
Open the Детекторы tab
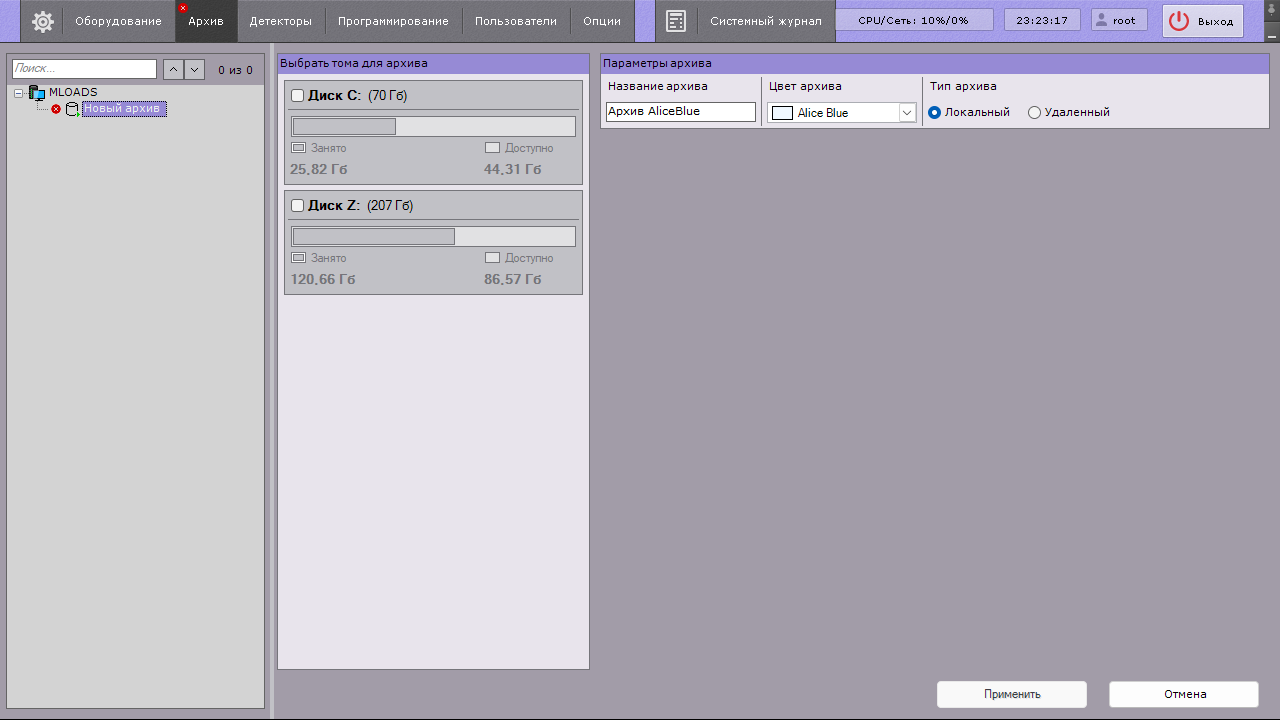[281, 21]
